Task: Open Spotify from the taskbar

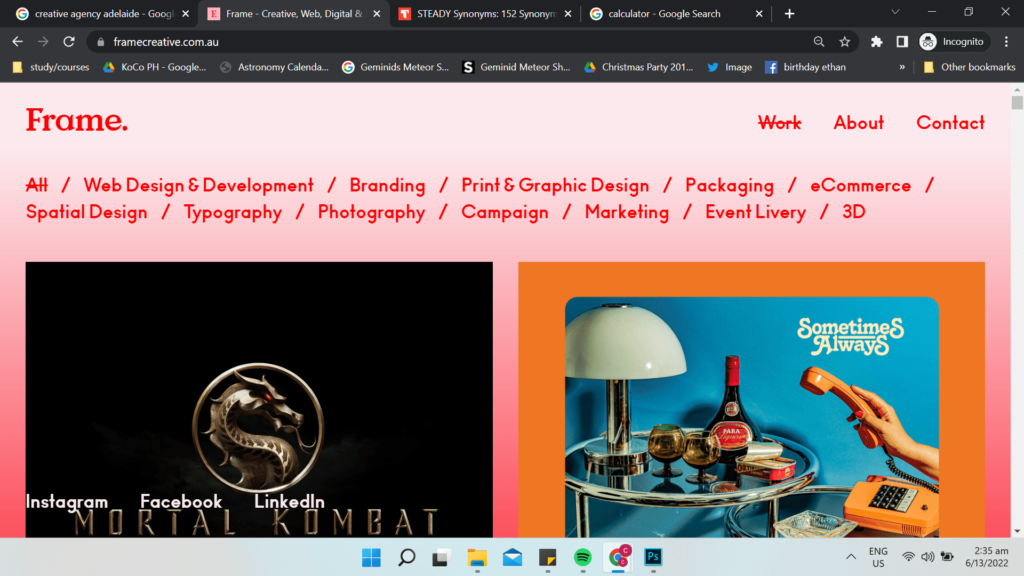Action: [x=583, y=557]
